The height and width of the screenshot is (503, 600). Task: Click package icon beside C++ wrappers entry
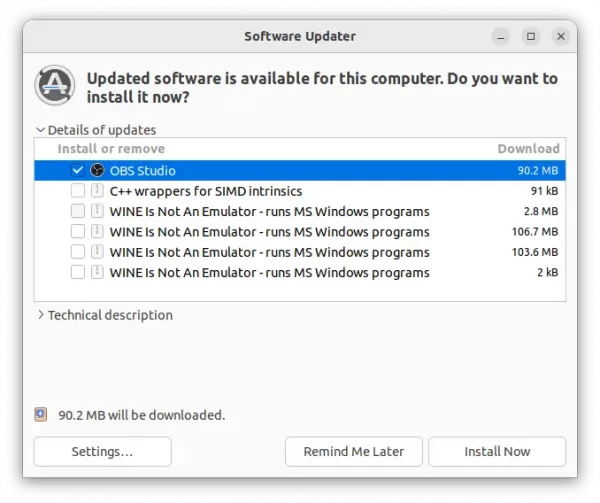tap(97, 191)
